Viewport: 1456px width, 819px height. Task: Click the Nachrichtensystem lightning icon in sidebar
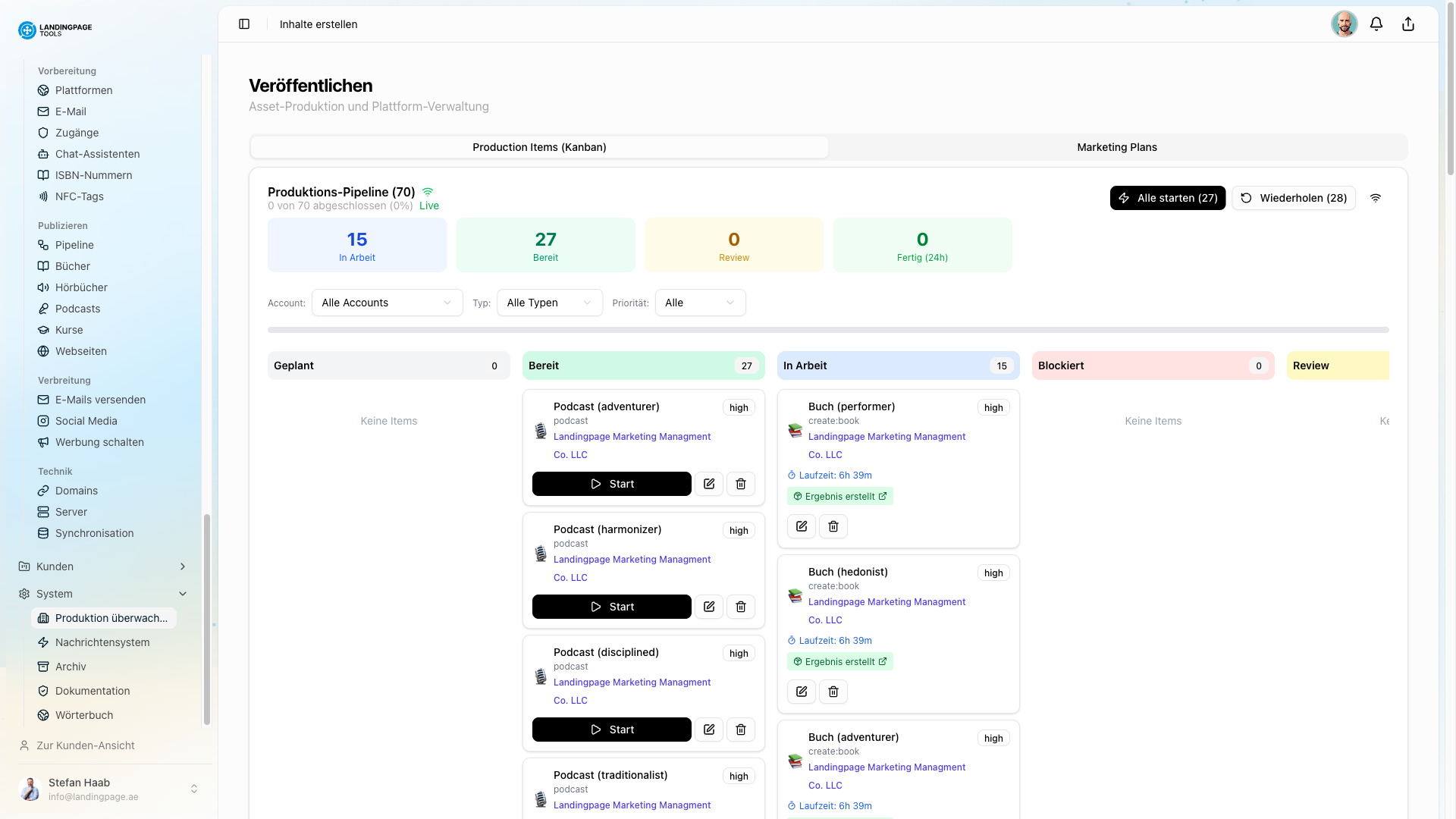[x=43, y=642]
